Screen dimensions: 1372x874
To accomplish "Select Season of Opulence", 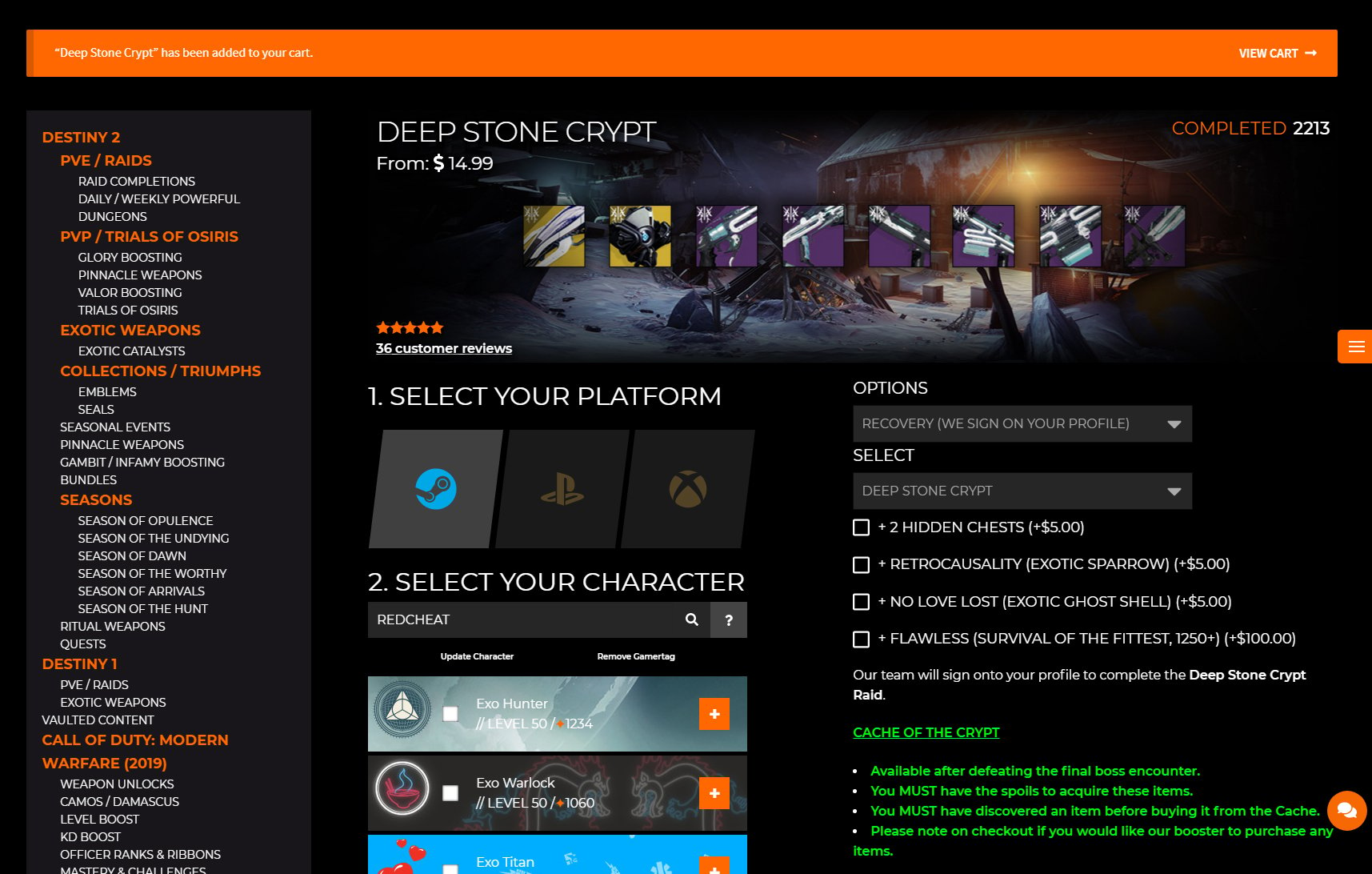I will 145,521.
